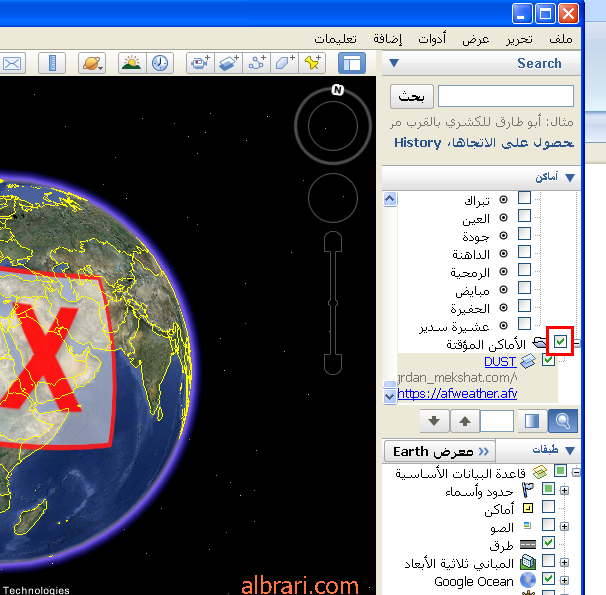Toggle the sidebar panel icon
This screenshot has height=595, width=606.
[x=352, y=63]
